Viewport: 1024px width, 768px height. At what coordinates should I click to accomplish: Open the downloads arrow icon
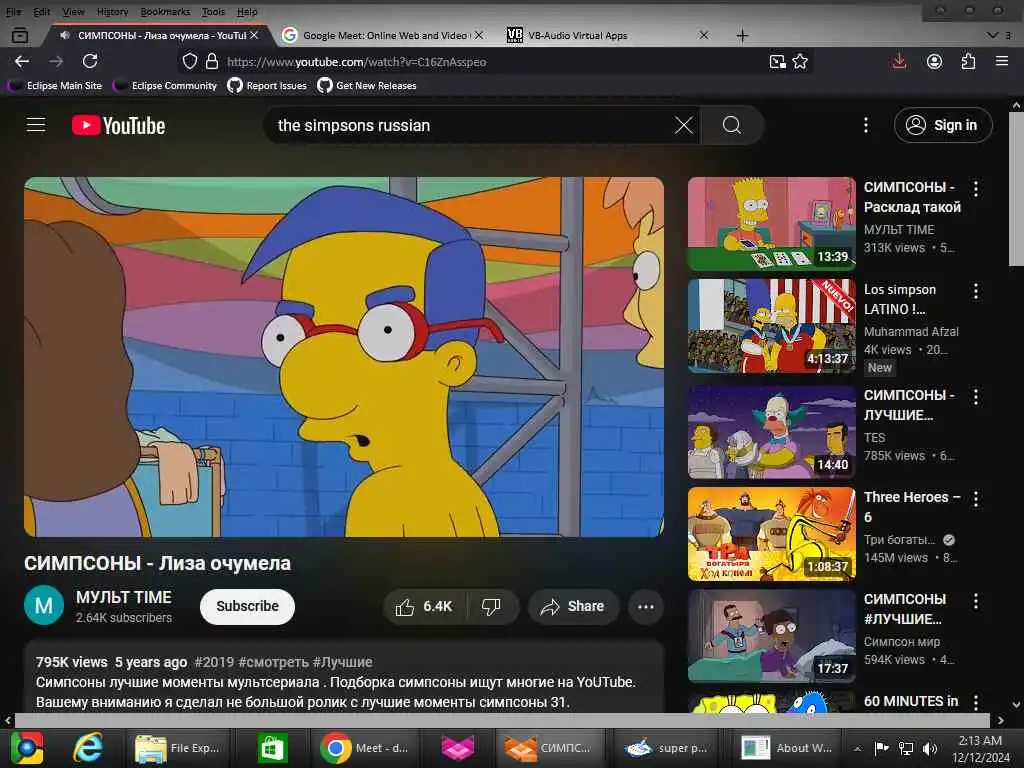[899, 61]
